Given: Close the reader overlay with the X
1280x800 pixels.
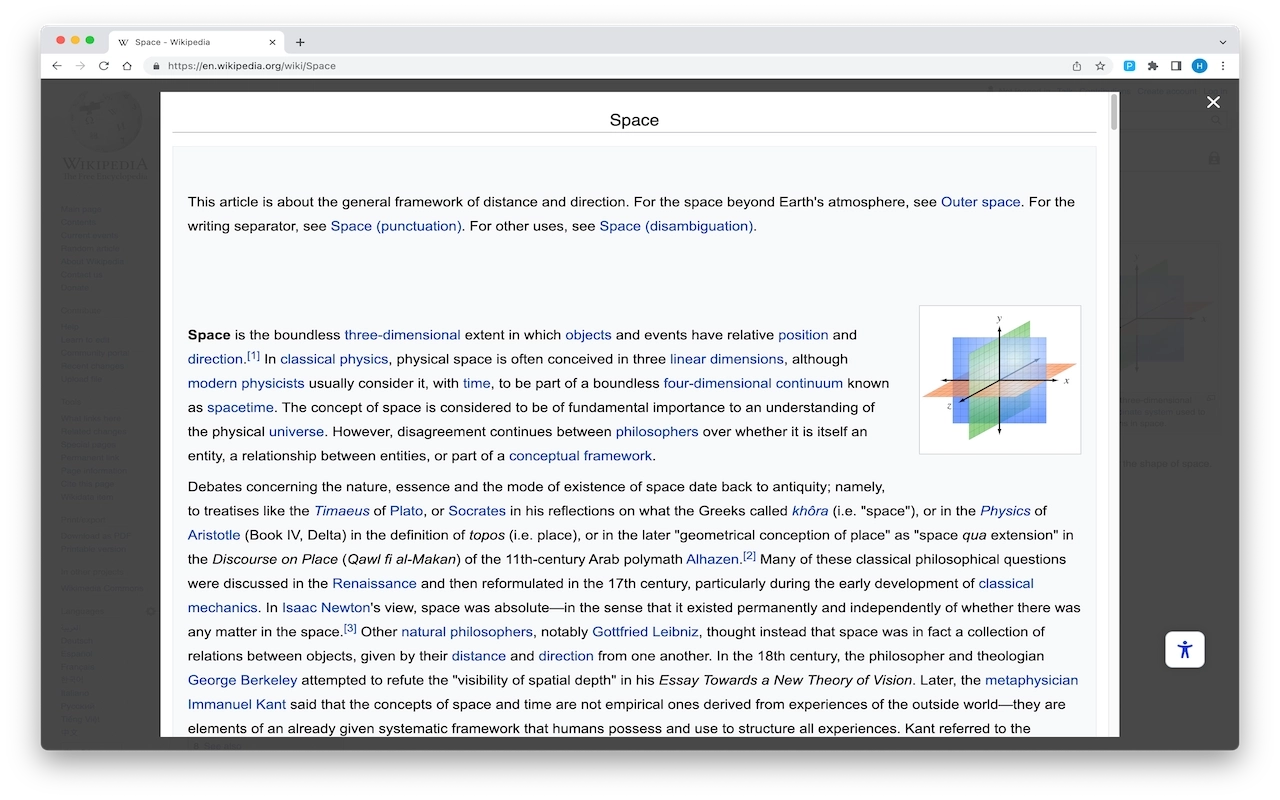Looking at the screenshot, I should 1213,102.
